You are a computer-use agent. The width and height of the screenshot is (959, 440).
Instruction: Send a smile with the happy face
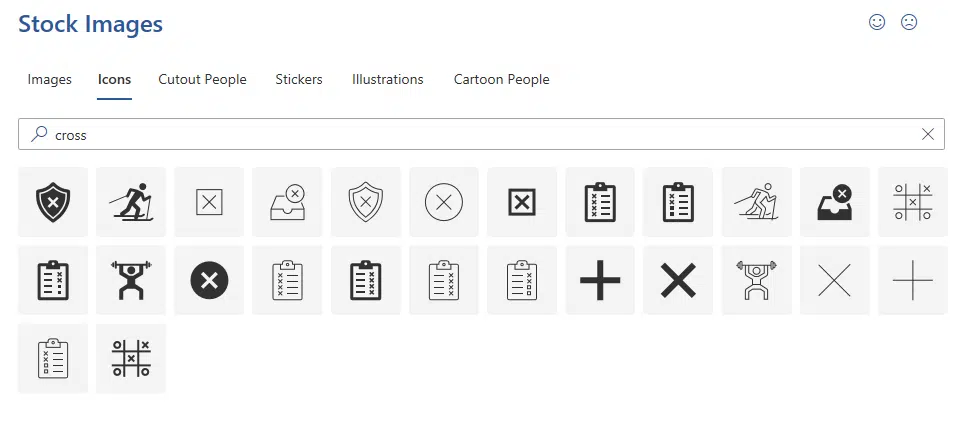(x=877, y=23)
